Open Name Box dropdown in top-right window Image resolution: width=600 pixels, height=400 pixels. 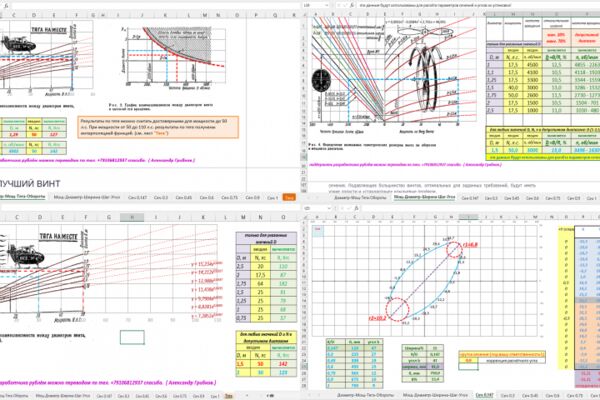[326, 5]
